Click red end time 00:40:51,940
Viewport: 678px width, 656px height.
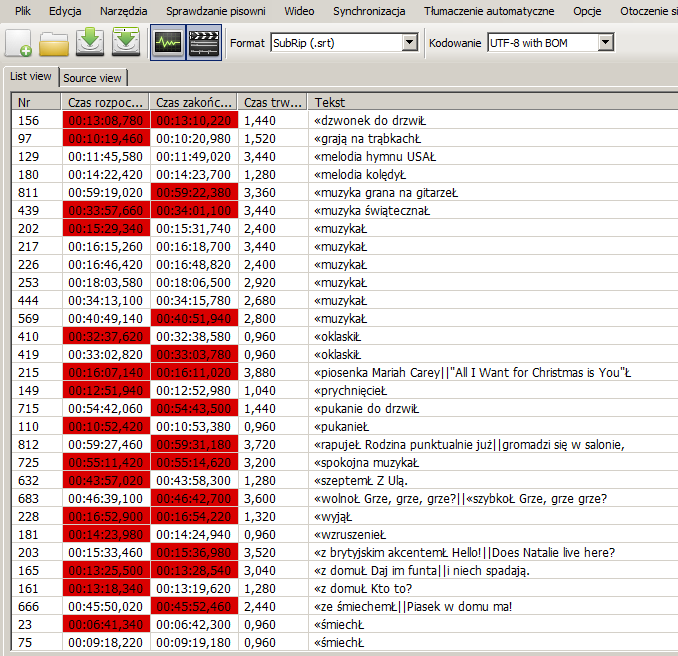tap(194, 319)
